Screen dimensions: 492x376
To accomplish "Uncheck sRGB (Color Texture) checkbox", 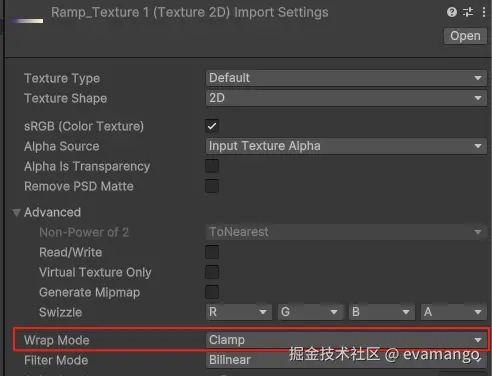I will [212, 126].
